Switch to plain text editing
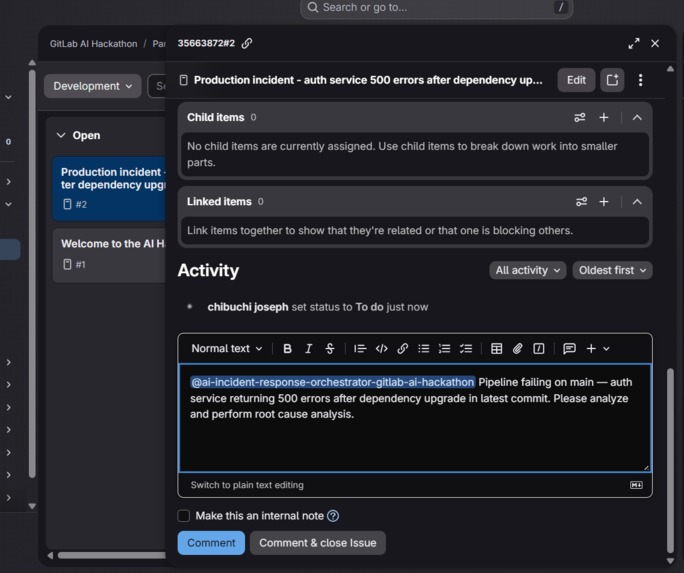684x573 pixels. tap(247, 485)
